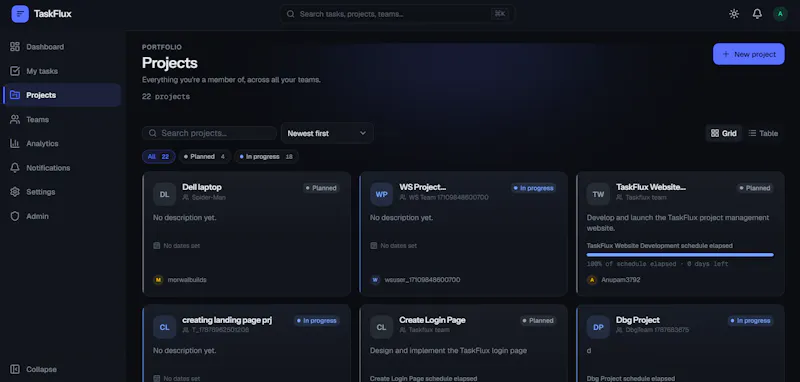Image resolution: width=800 pixels, height=382 pixels.
Task: Click the morwalbuilds owner avatar
Action: point(158,279)
